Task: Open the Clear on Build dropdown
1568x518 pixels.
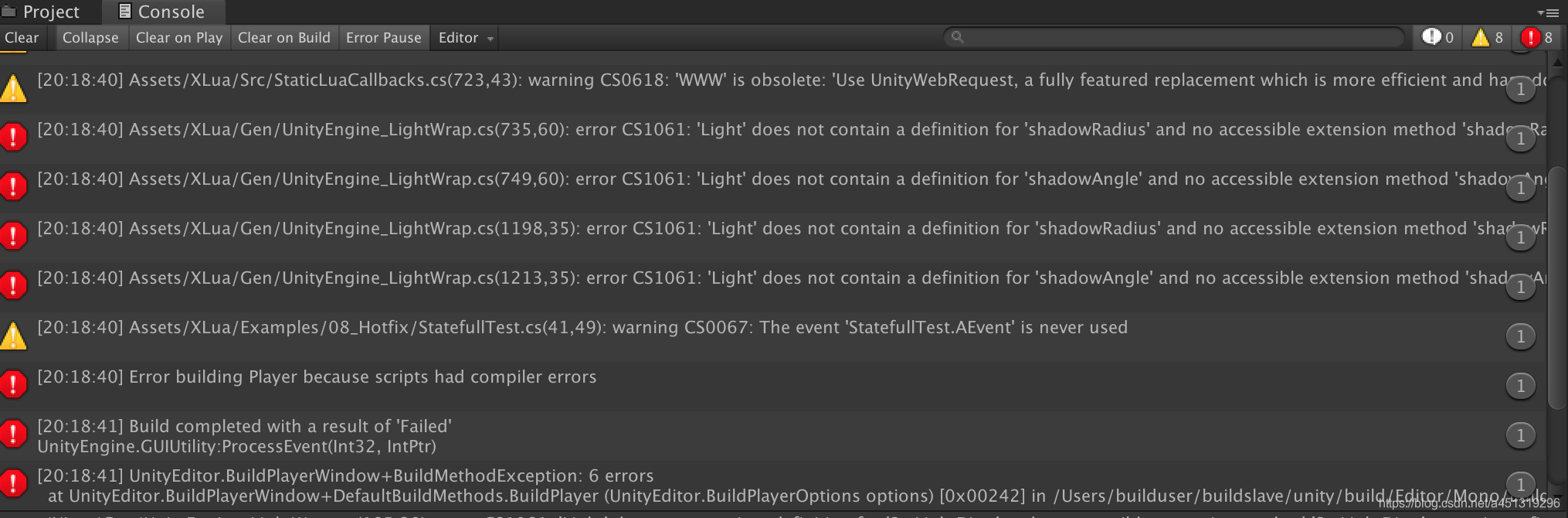Action: pyautogui.click(x=284, y=37)
